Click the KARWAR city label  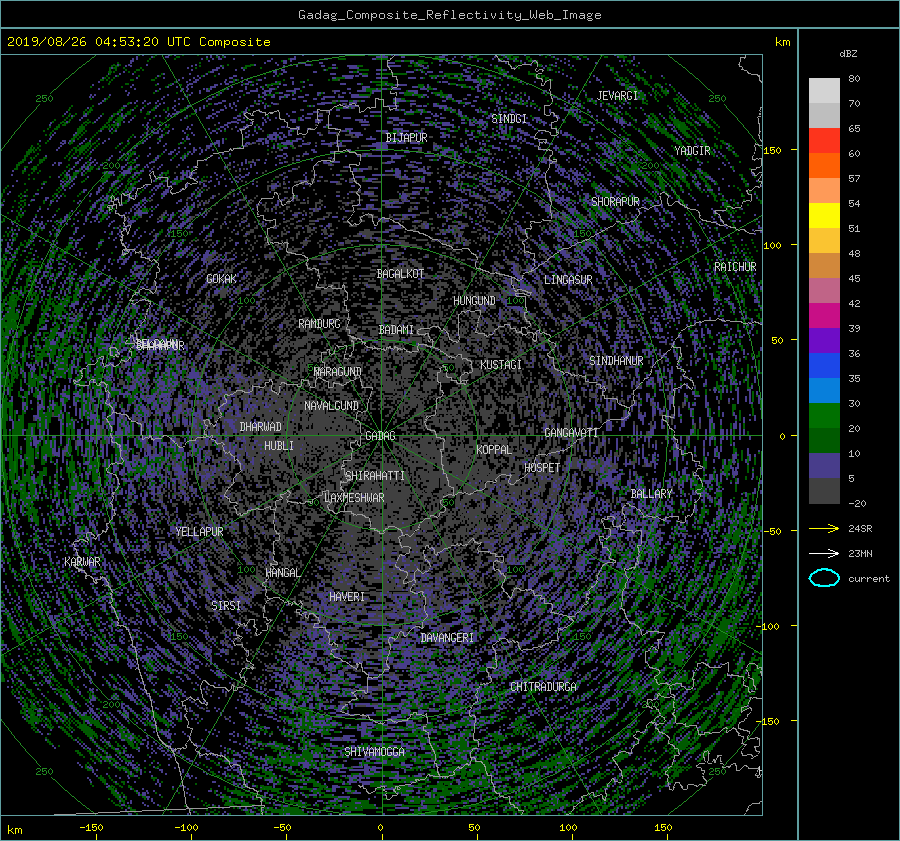82,562
